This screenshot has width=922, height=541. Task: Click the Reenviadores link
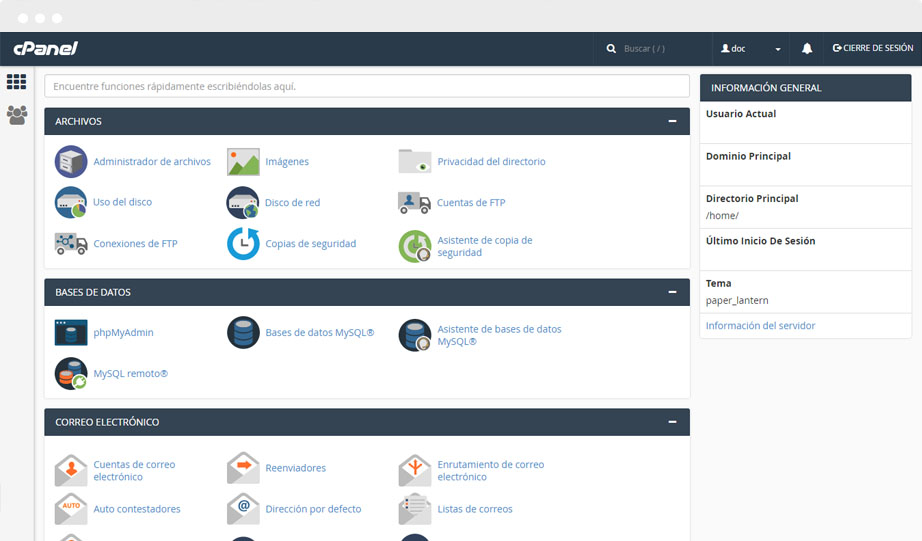click(x=295, y=468)
